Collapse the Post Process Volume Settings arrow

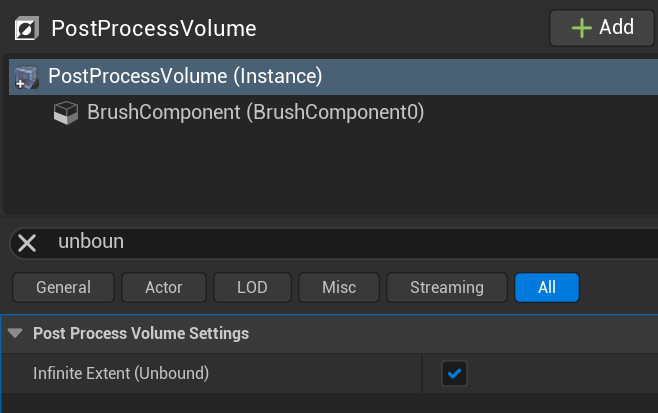15,333
